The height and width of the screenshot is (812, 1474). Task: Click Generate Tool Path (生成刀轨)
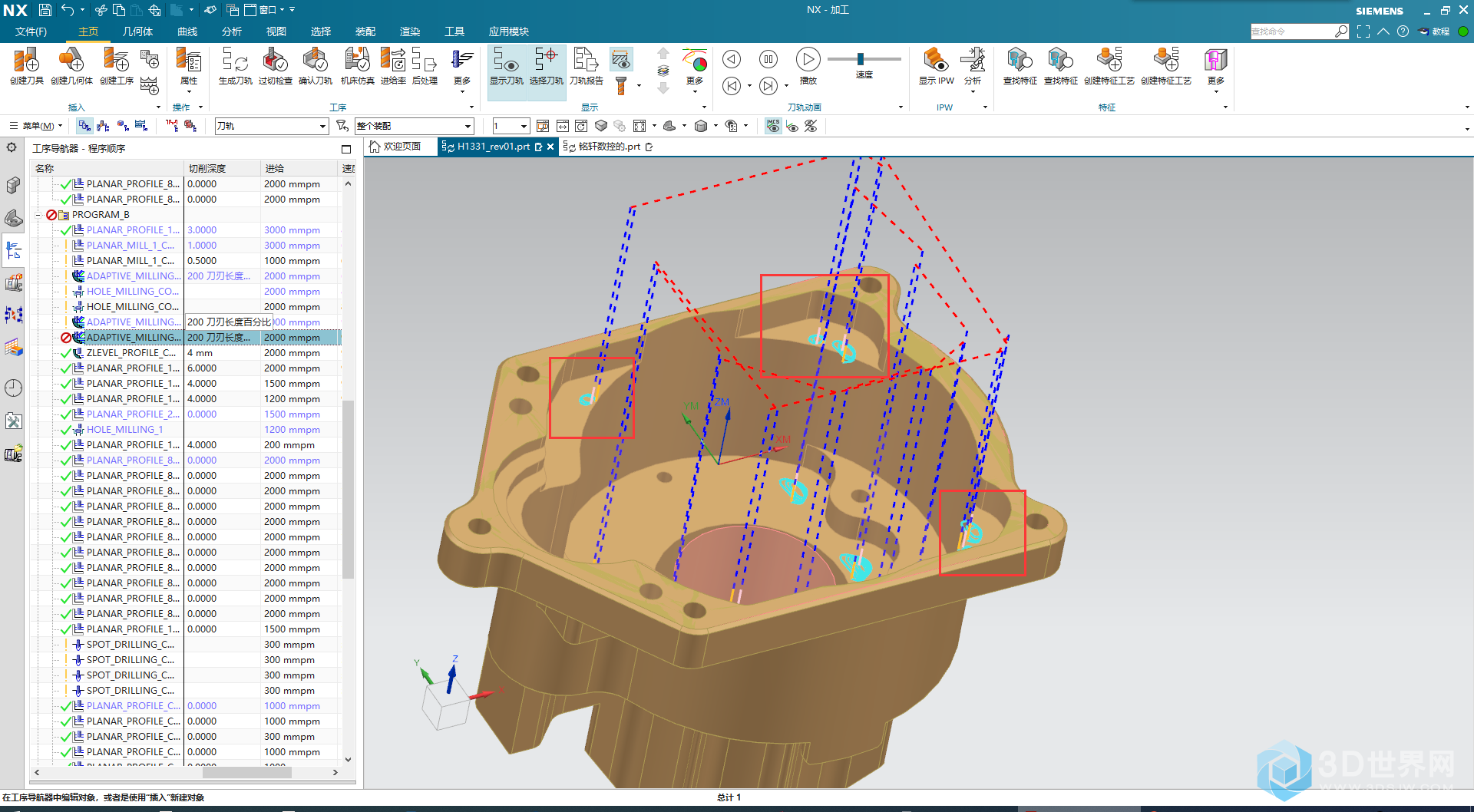pos(235,64)
